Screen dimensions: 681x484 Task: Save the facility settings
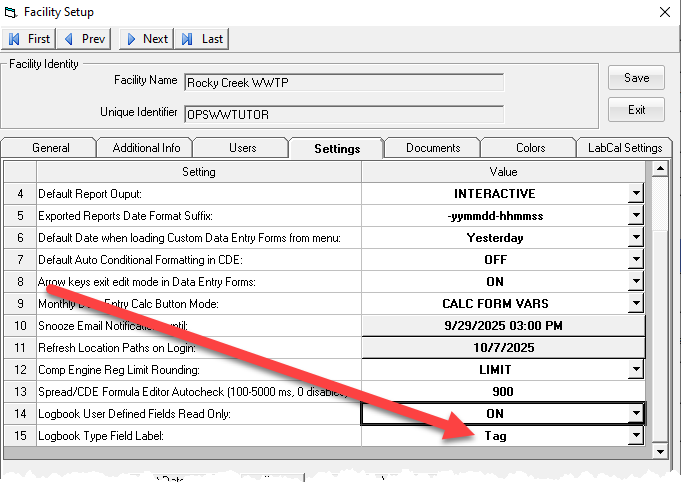point(636,78)
